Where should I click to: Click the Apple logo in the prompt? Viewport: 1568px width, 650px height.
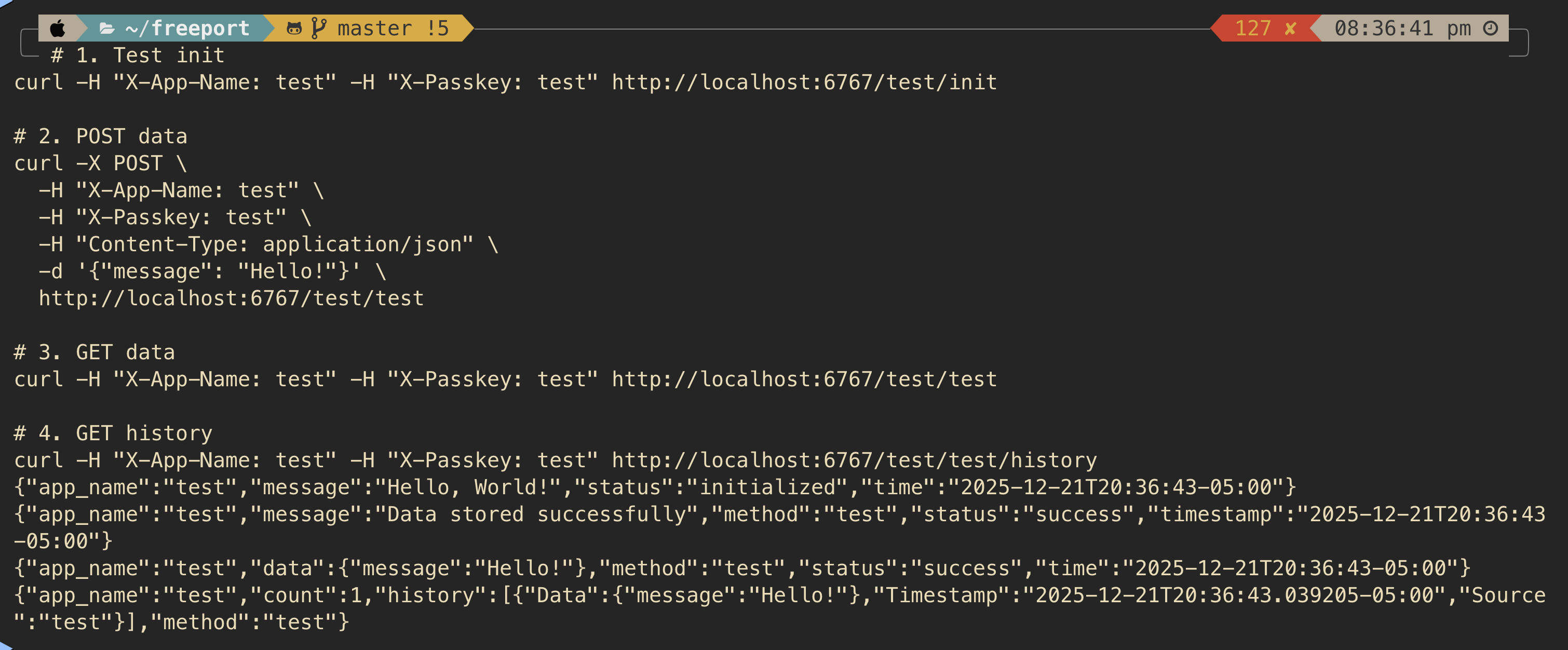point(58,28)
